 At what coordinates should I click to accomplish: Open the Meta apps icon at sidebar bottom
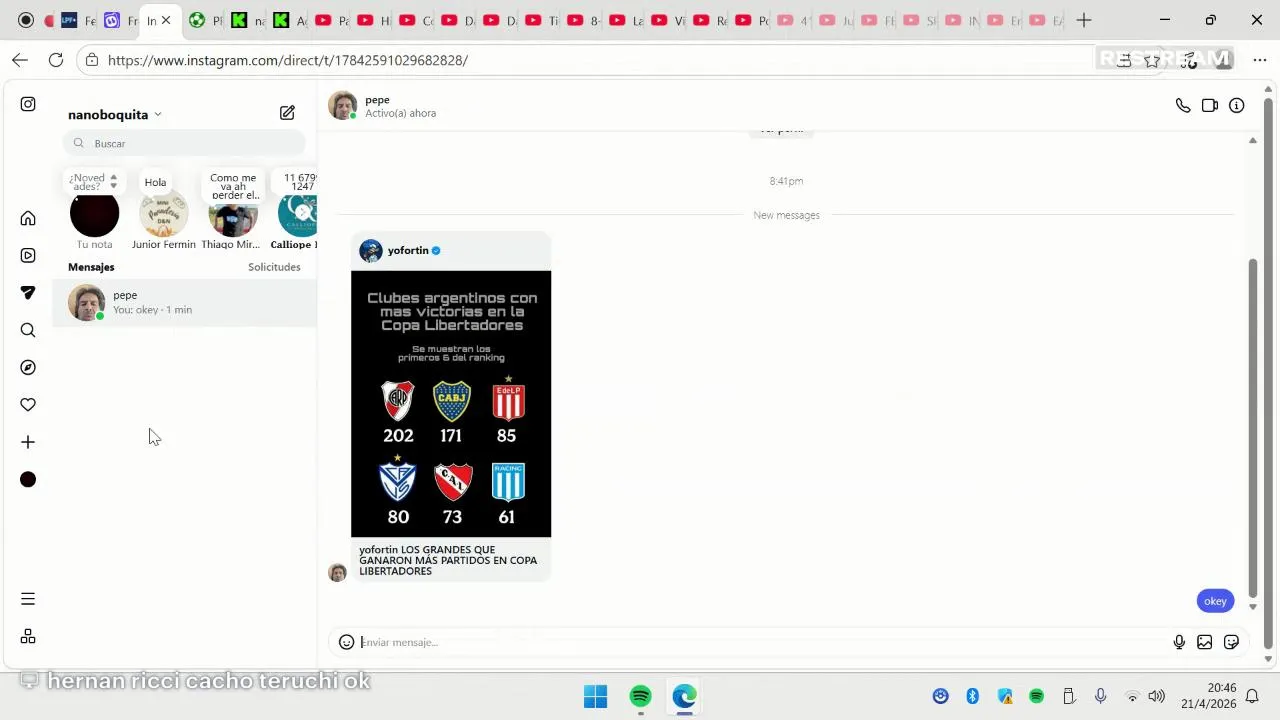(x=28, y=636)
